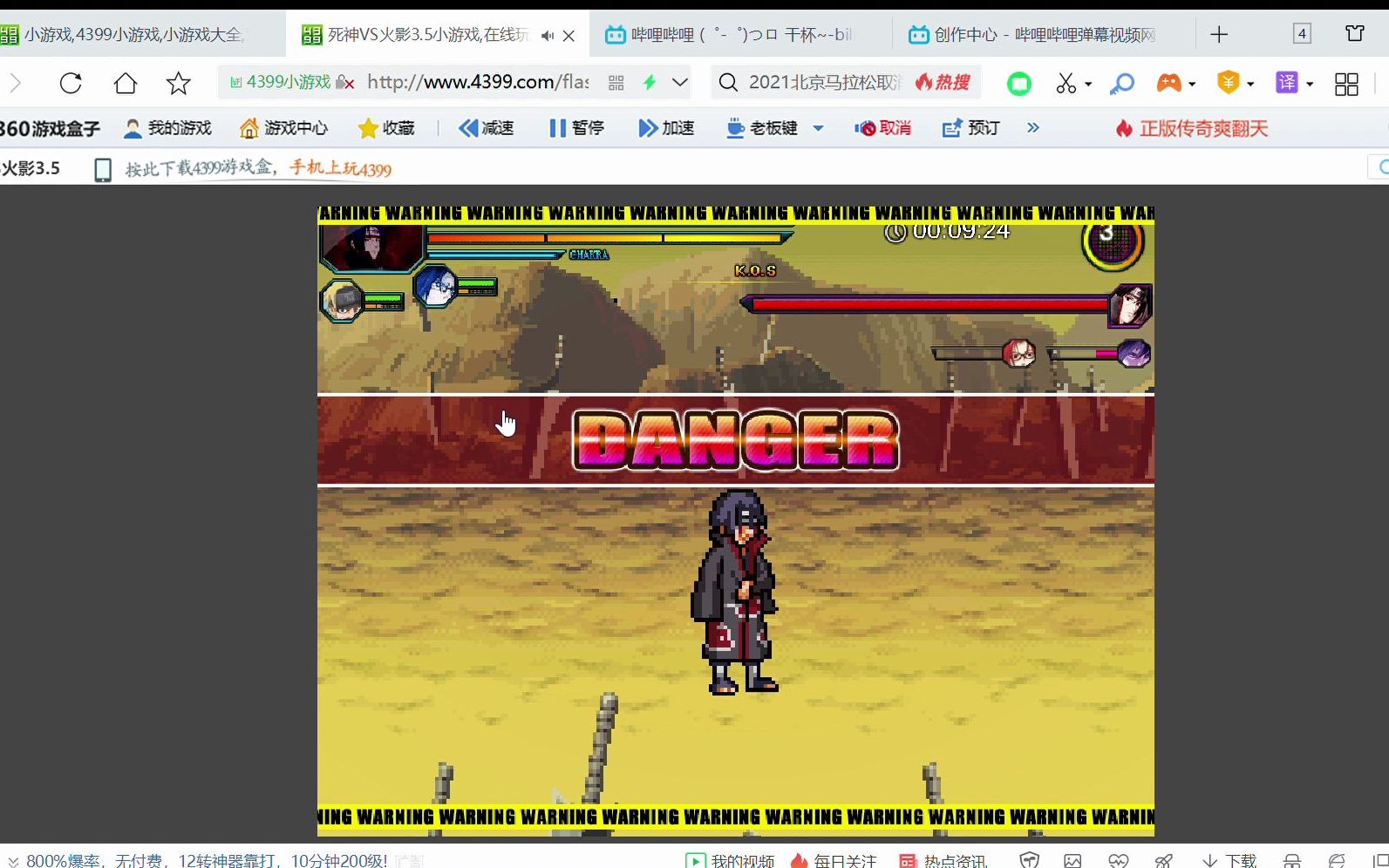1389x868 pixels.
Task: Open 我的游戏 in the bookmarks bar
Action: coord(167,129)
